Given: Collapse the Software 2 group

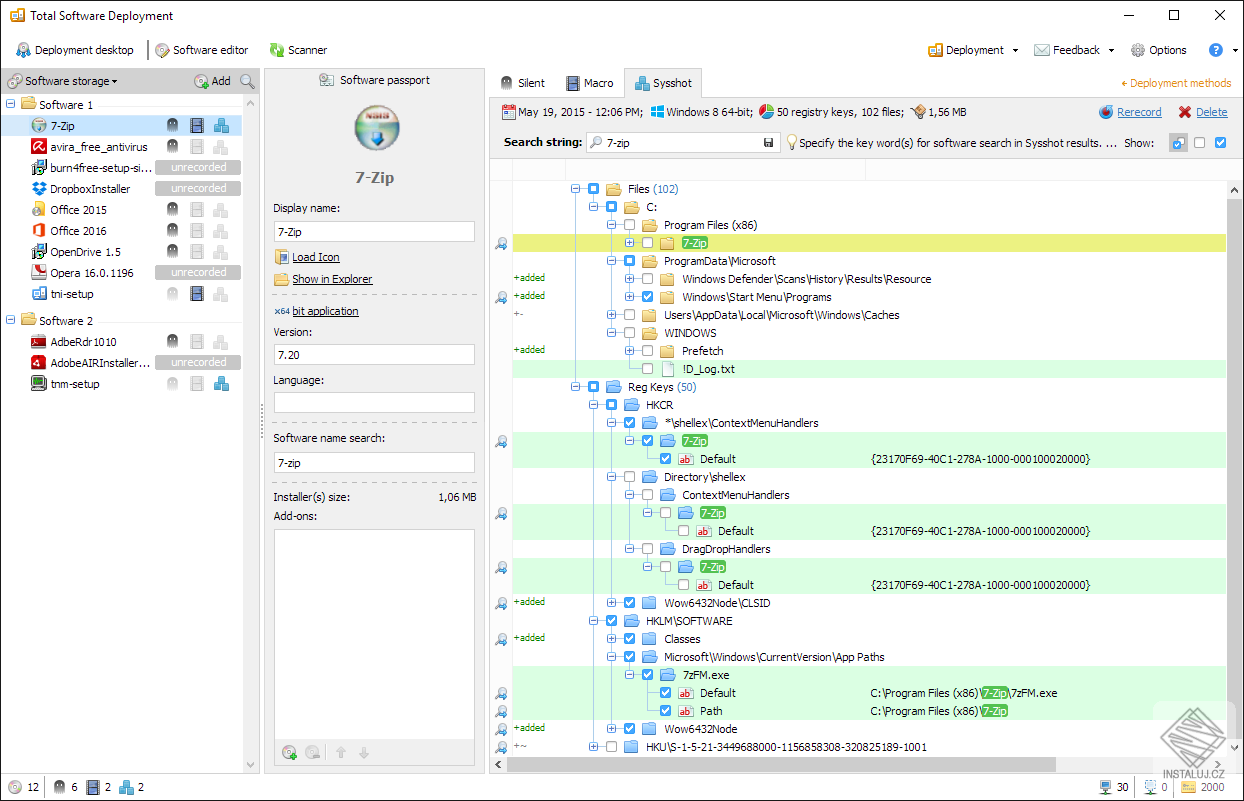Looking at the screenshot, I should click(x=11, y=320).
